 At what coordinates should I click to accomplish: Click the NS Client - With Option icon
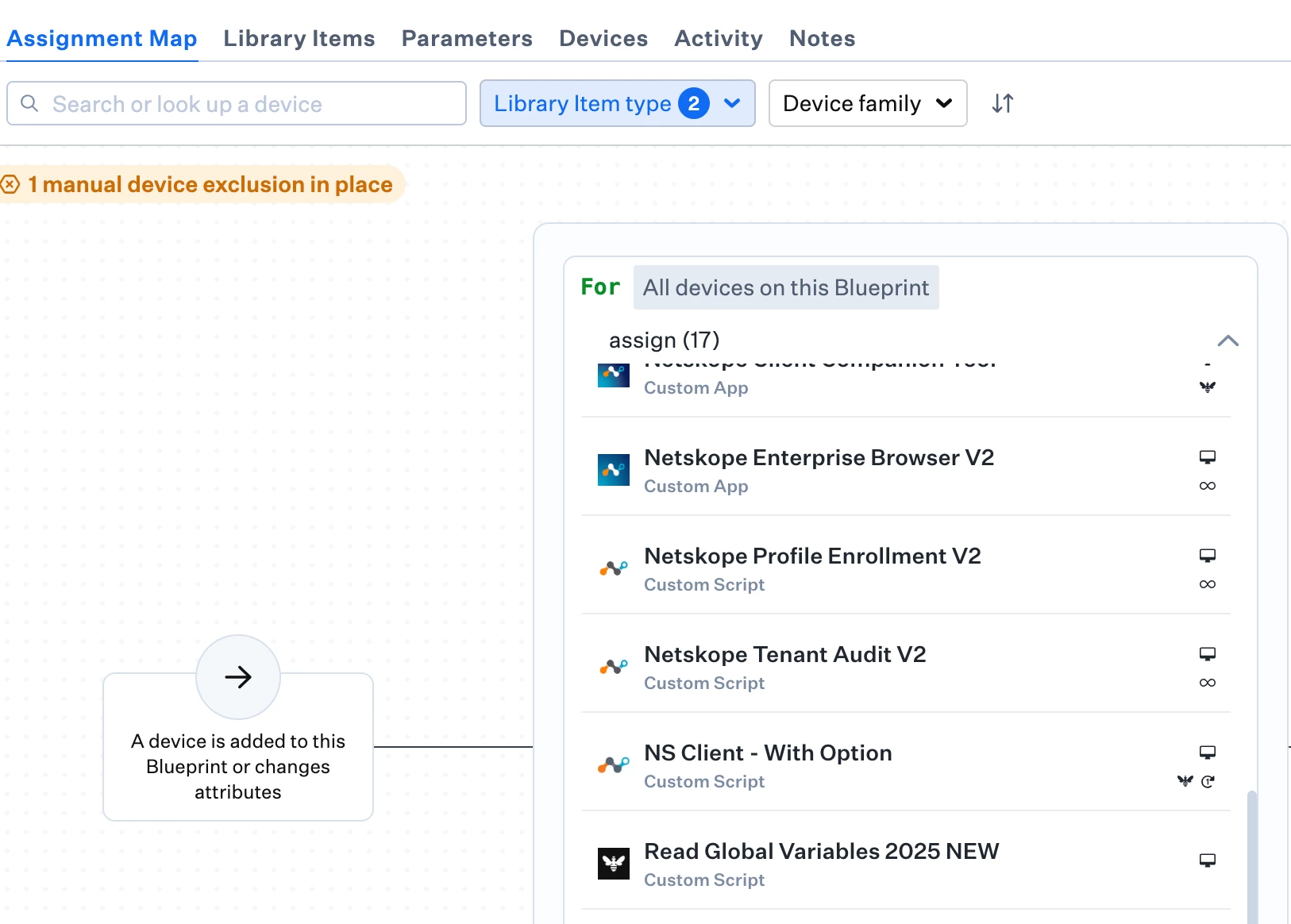click(x=613, y=765)
